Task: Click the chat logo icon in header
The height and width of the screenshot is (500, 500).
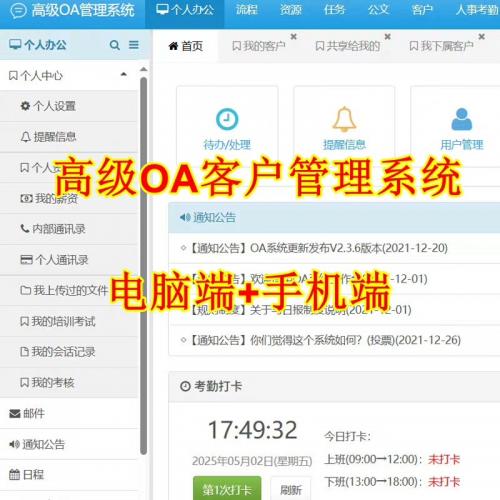Action: coord(18,10)
